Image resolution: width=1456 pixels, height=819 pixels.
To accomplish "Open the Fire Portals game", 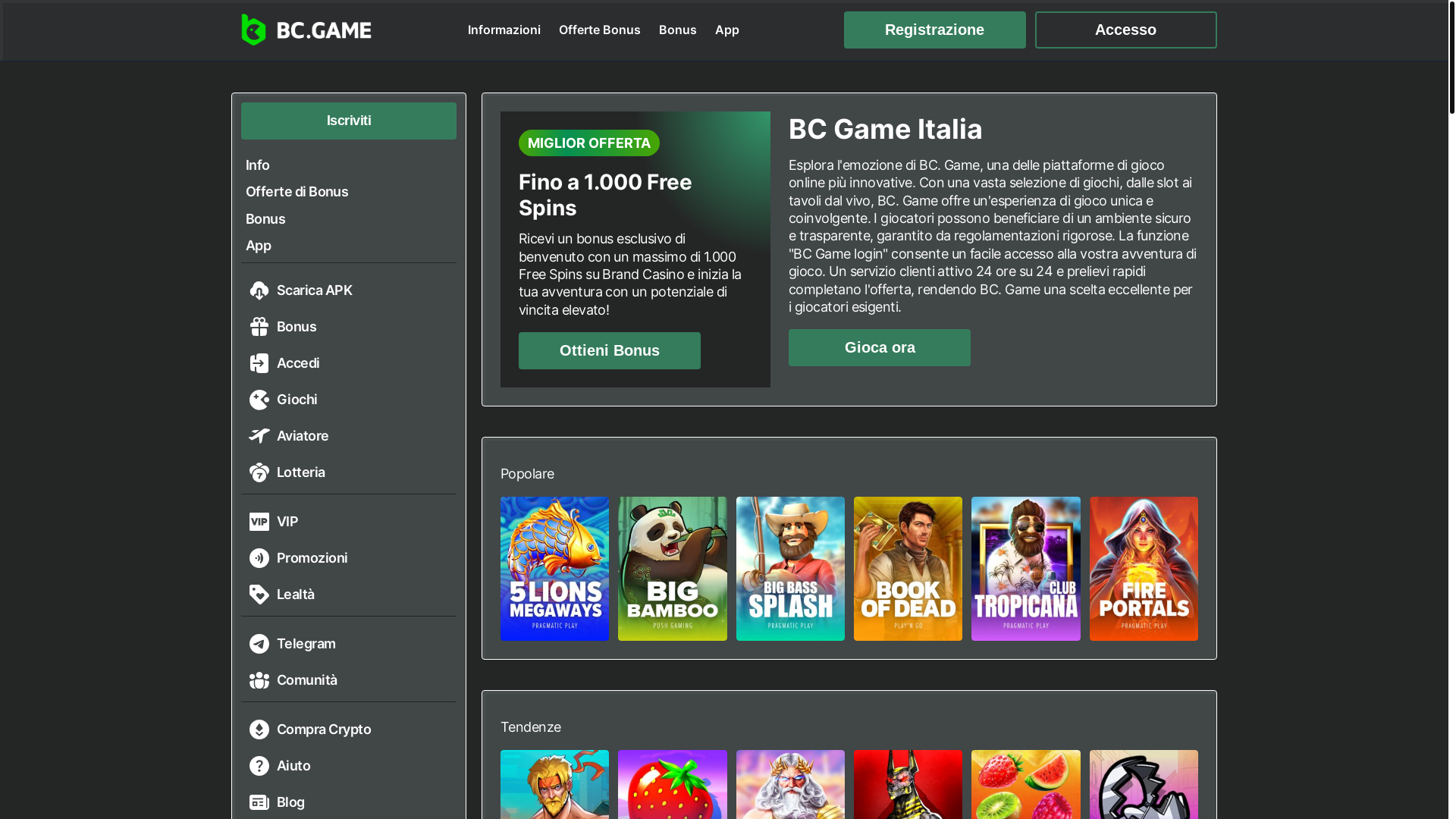I will tap(1144, 569).
